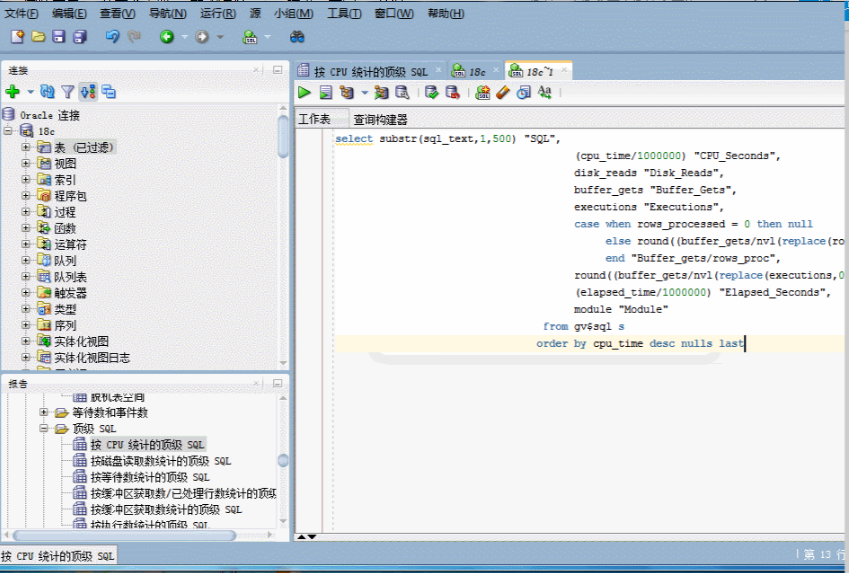Click the reports panel horizontal scrollbar
Viewport: 849px width, 573px height.
pos(125,535)
